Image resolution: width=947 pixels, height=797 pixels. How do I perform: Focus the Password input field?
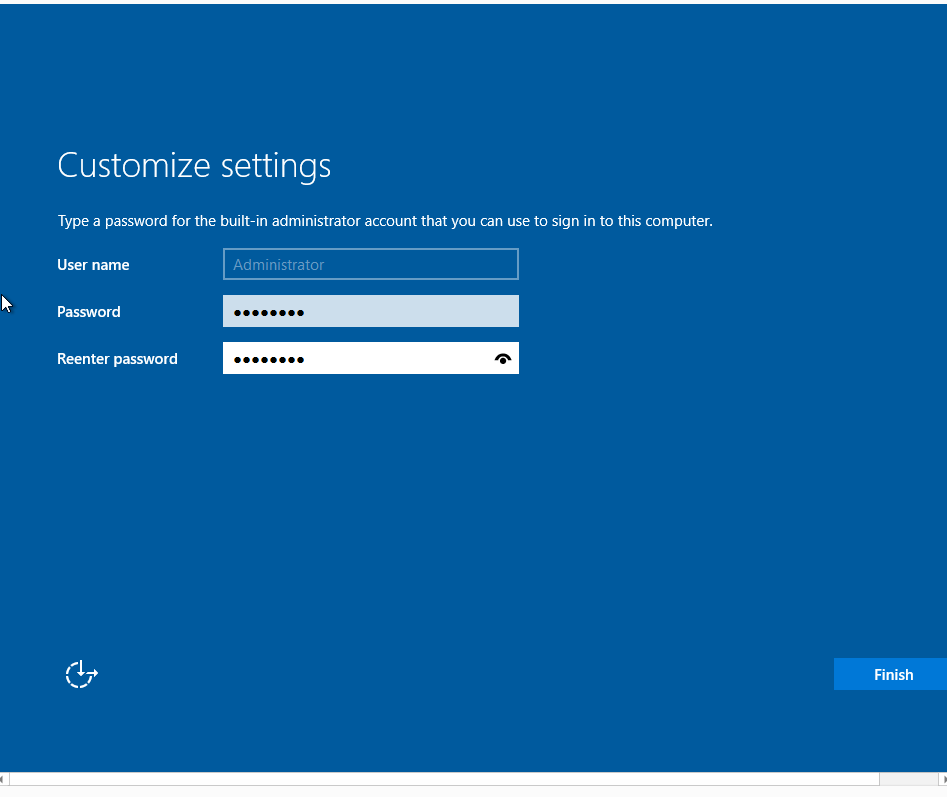coord(371,311)
